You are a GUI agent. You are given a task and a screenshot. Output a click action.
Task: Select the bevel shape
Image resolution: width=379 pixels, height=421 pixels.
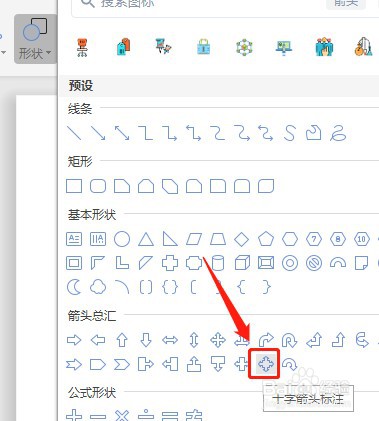click(266, 263)
